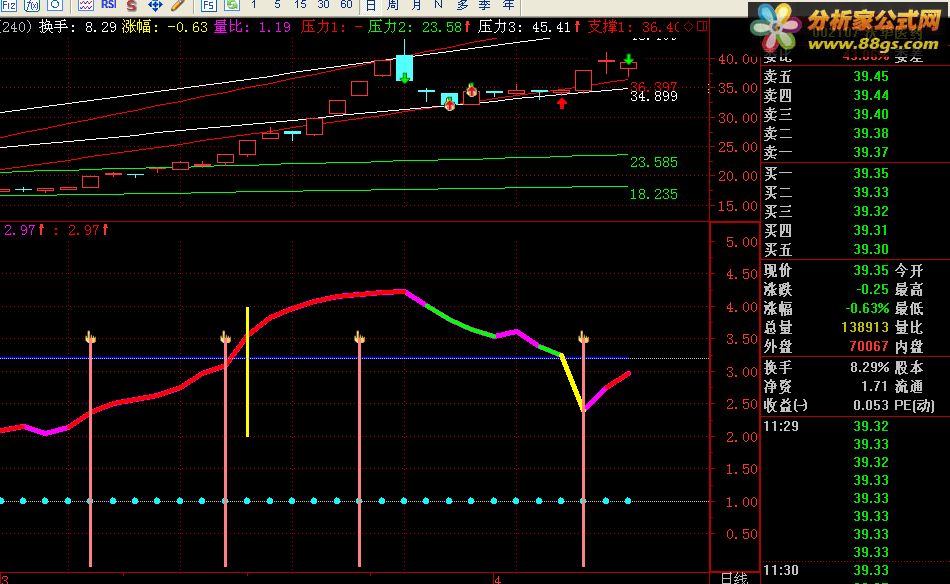Click the 11:30 tick trade at 39.33
The image size is (950, 584).
(x=826, y=570)
